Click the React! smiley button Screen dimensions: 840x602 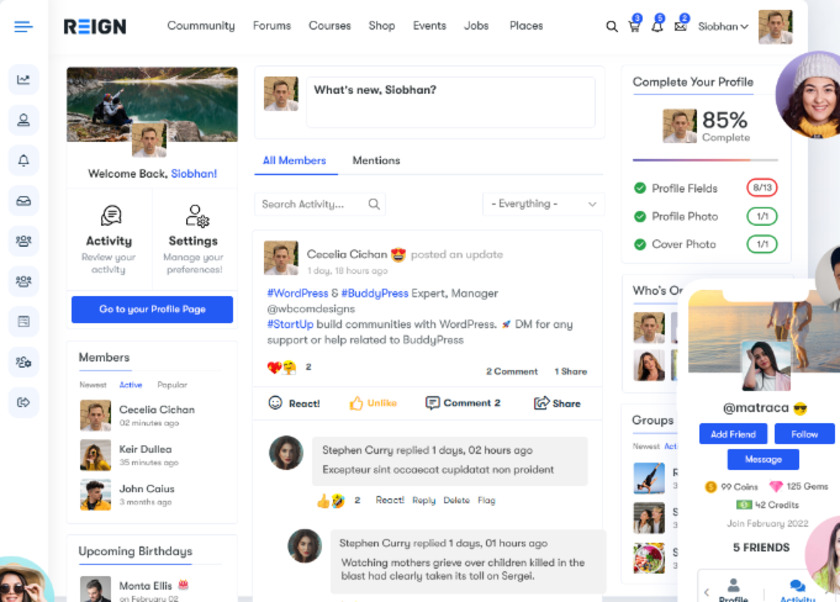[x=294, y=403]
